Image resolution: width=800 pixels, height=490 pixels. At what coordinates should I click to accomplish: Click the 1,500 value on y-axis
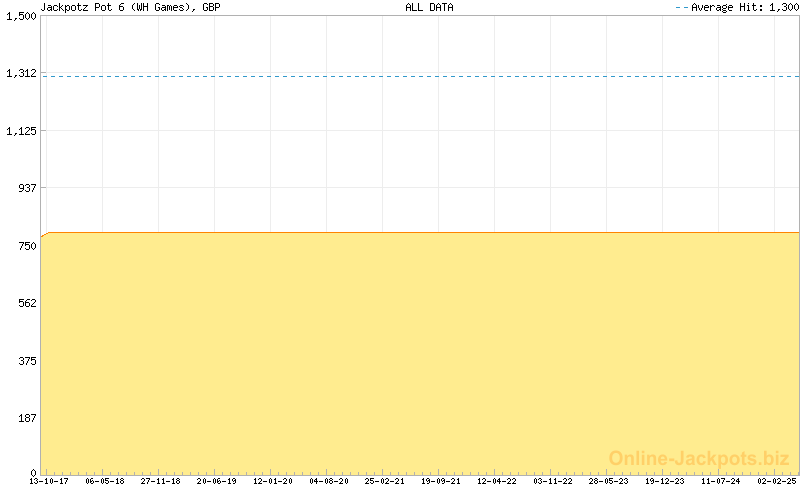tap(21, 15)
